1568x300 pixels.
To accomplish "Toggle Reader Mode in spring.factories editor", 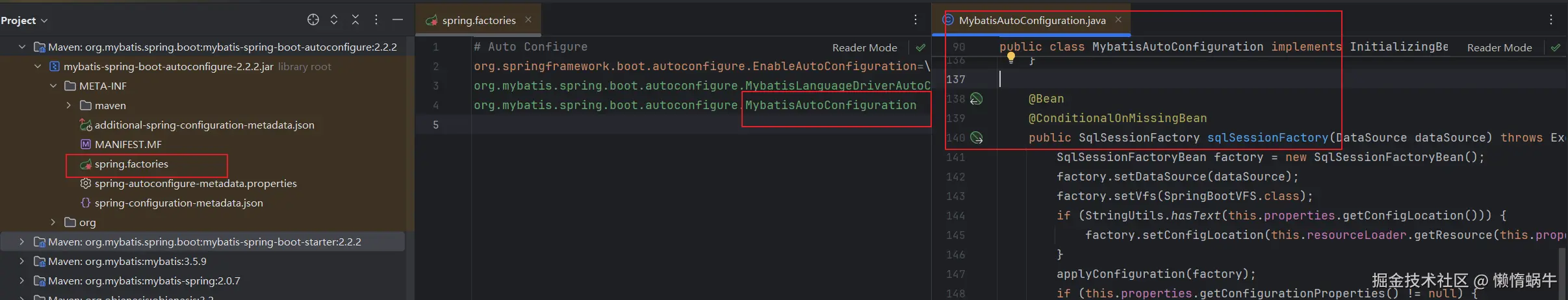I will [x=864, y=47].
